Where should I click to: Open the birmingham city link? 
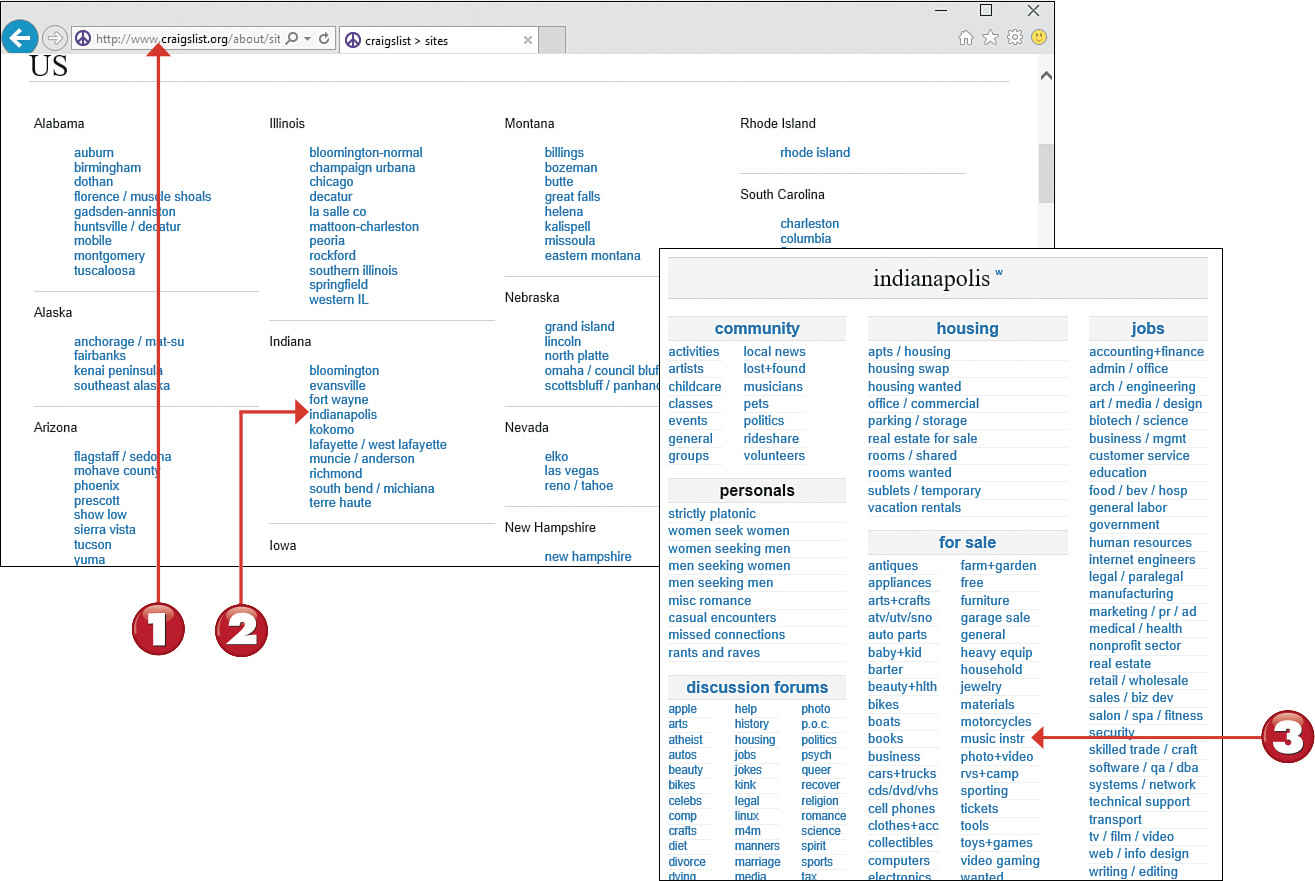click(108, 168)
